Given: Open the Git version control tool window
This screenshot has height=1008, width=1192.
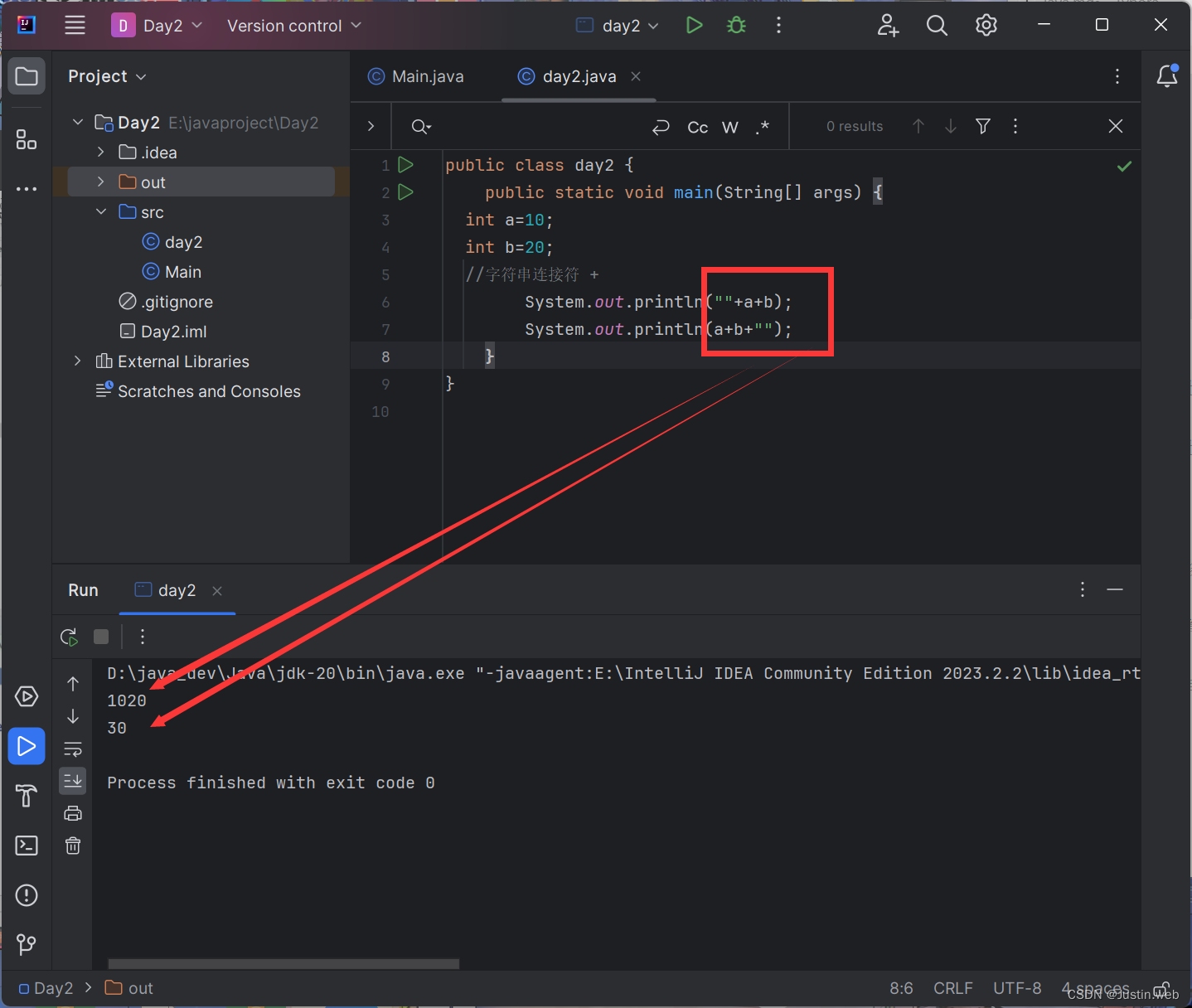Looking at the screenshot, I should [27, 944].
